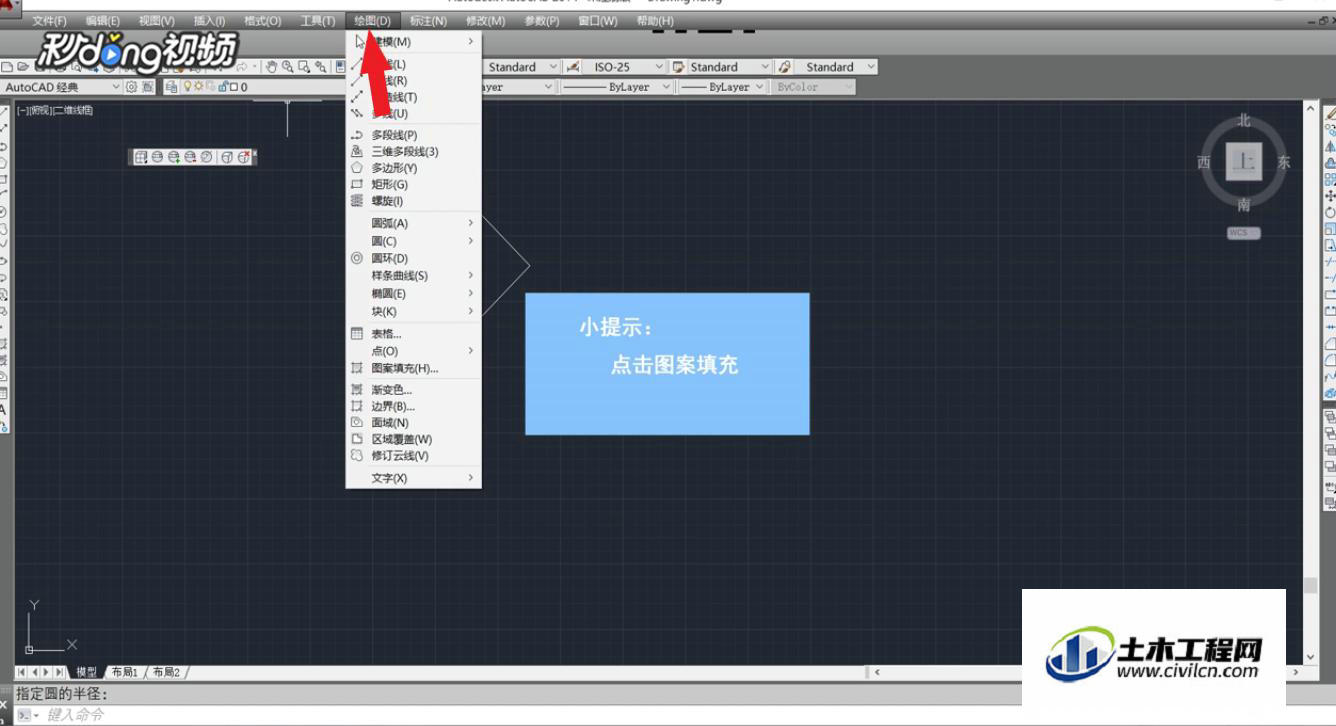Switch to Model (模型) tab
The image size is (1336, 726).
(x=87, y=672)
